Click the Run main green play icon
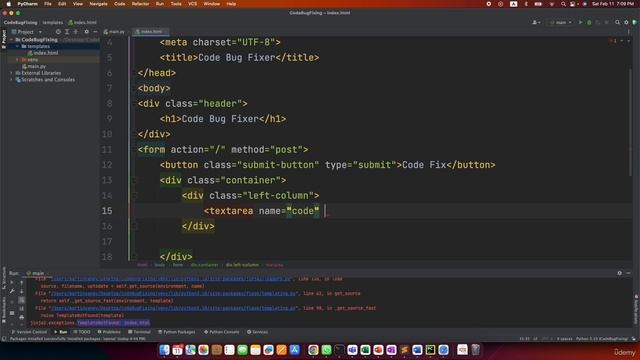 (x=580, y=22)
